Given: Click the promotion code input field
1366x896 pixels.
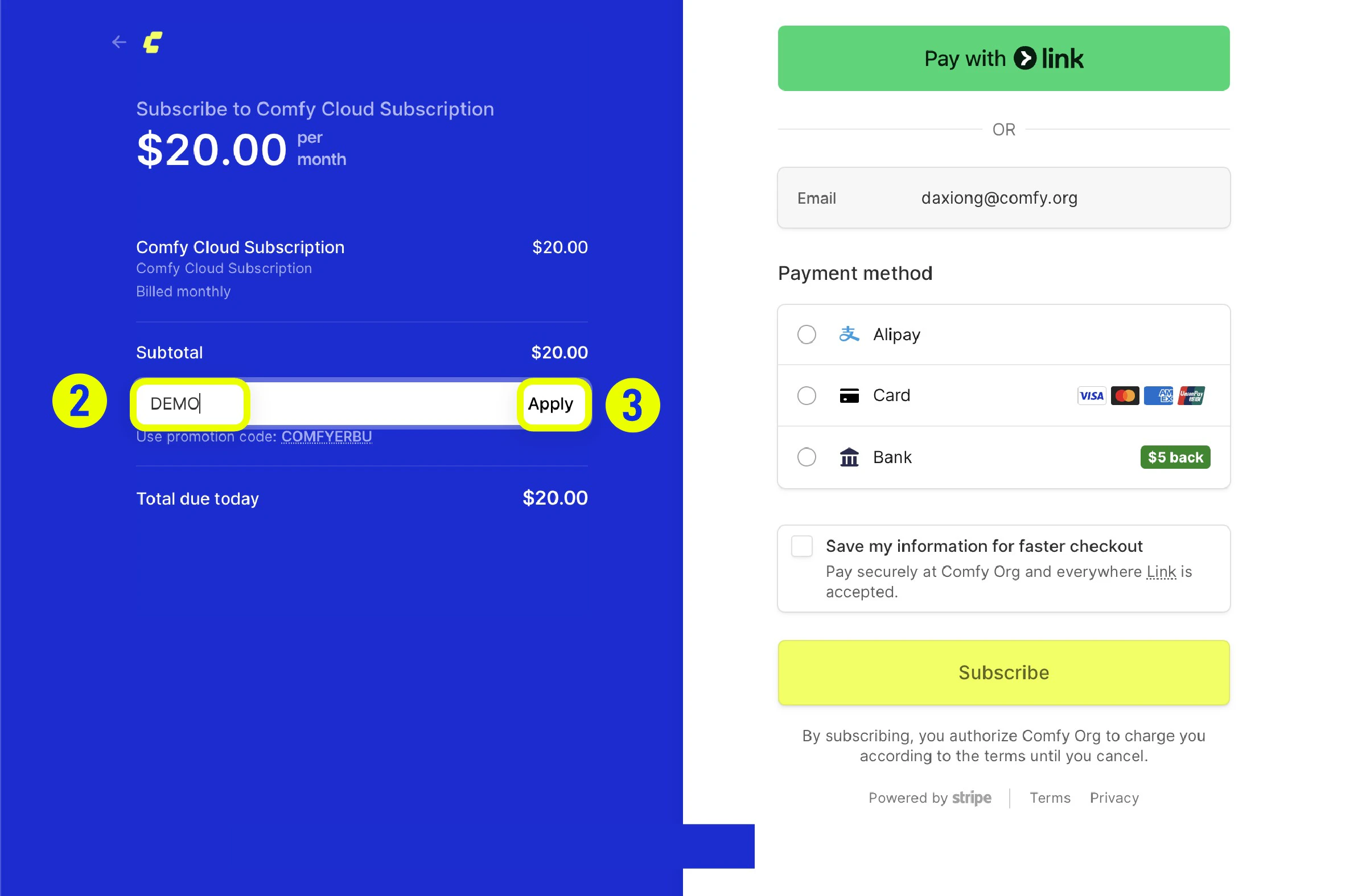Looking at the screenshot, I should pos(190,404).
